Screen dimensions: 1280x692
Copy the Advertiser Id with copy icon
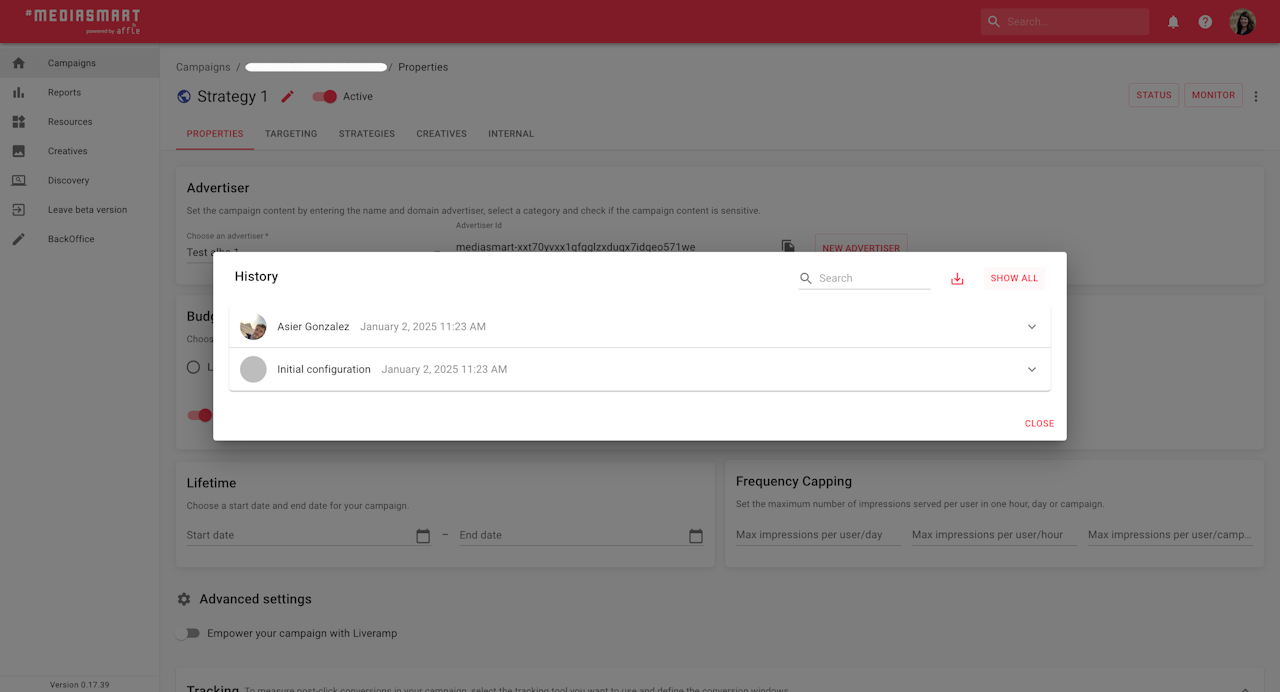[x=788, y=246]
